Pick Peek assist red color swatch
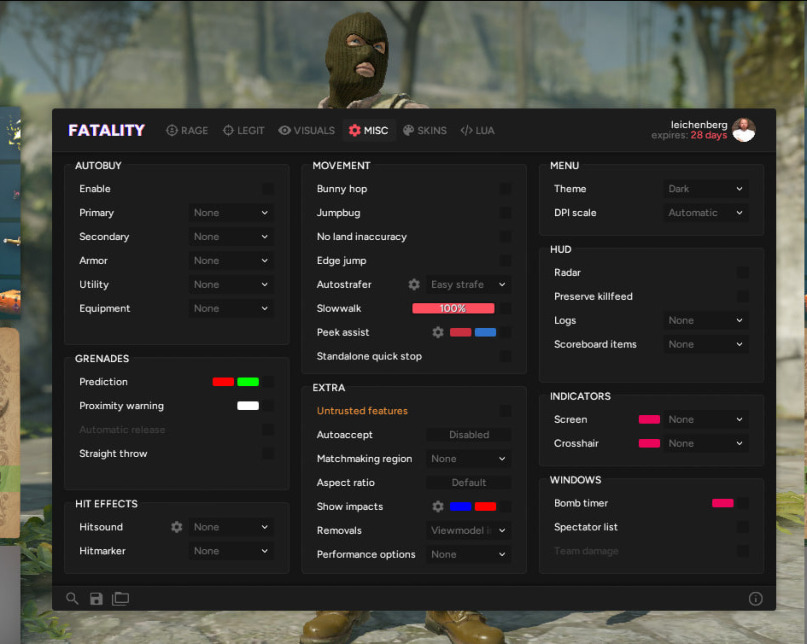Image resolution: width=807 pixels, height=644 pixels. (x=461, y=332)
